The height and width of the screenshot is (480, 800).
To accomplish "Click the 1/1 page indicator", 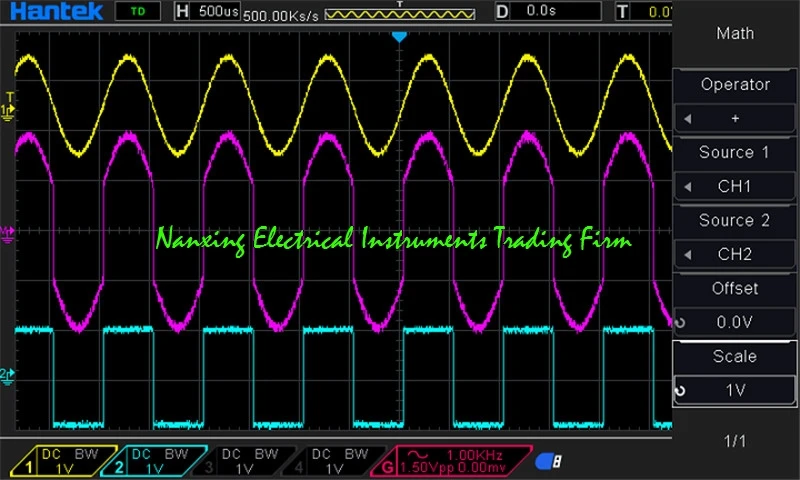I will (735, 441).
